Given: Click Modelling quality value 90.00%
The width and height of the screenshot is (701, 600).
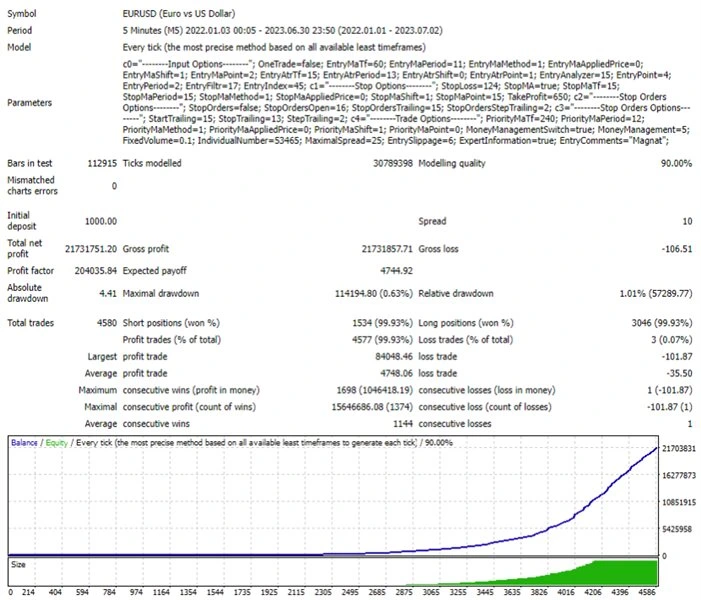Looking at the screenshot, I should (x=676, y=164).
